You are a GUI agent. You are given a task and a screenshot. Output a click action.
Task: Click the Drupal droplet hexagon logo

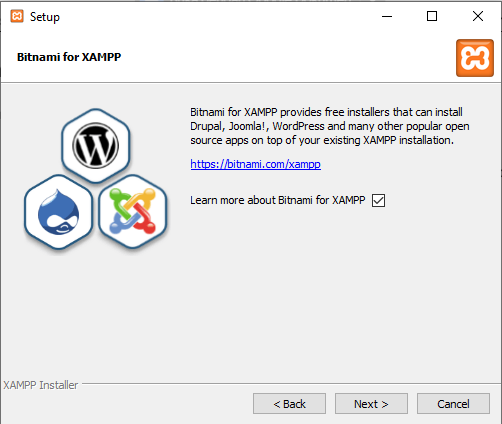tap(59, 212)
